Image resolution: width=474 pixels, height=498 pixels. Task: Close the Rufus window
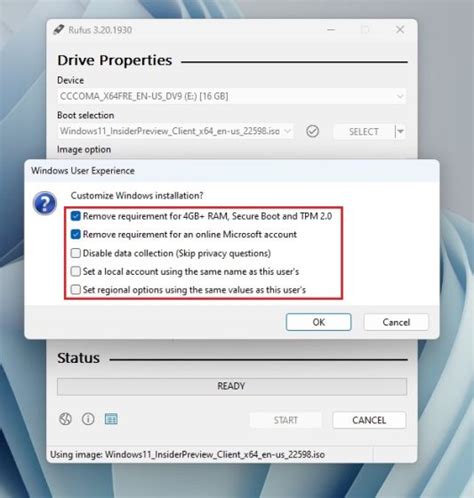[400, 30]
